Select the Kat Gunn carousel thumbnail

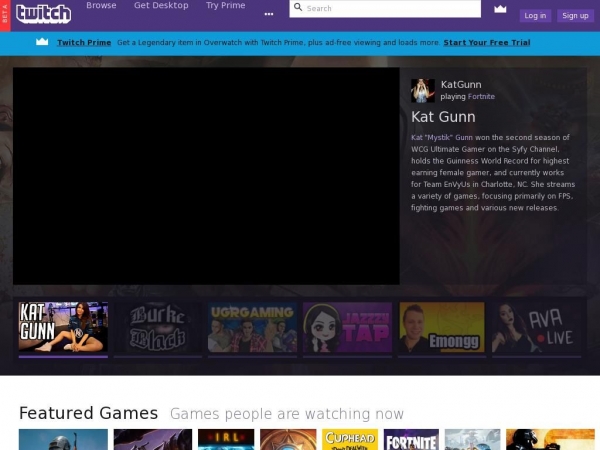point(63,327)
